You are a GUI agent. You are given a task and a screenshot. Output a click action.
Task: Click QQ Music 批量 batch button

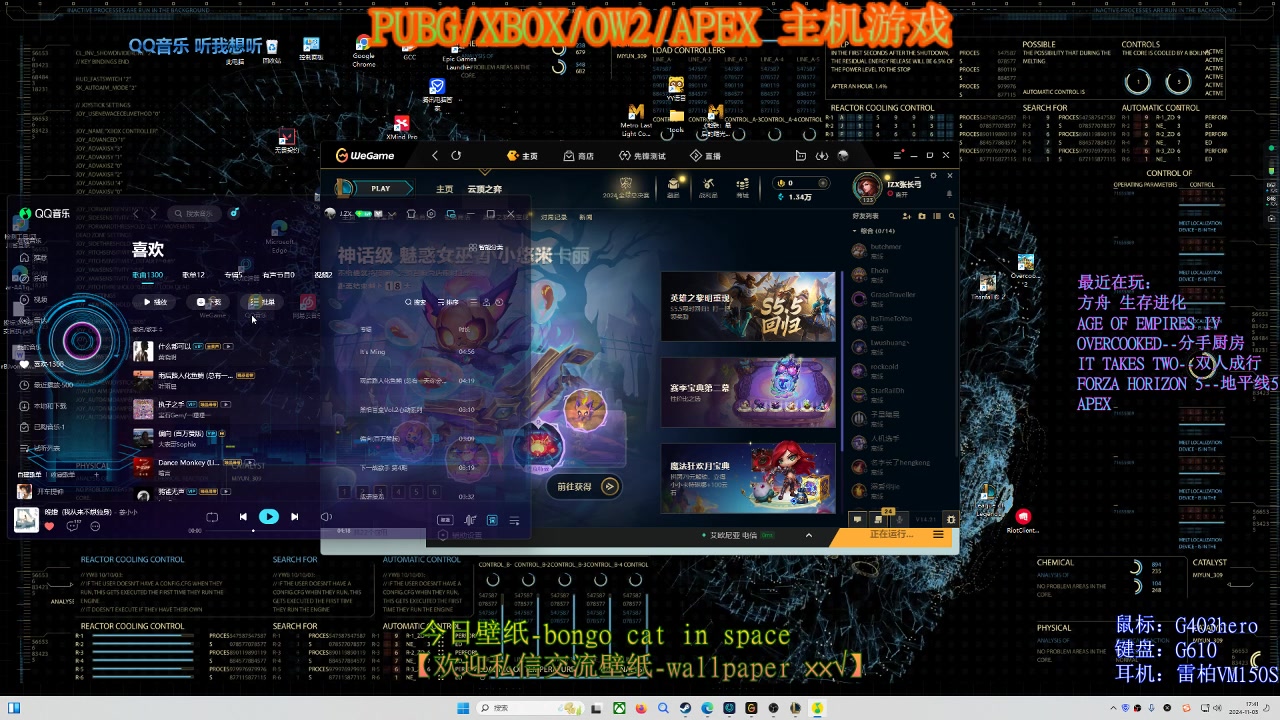[x=262, y=302]
